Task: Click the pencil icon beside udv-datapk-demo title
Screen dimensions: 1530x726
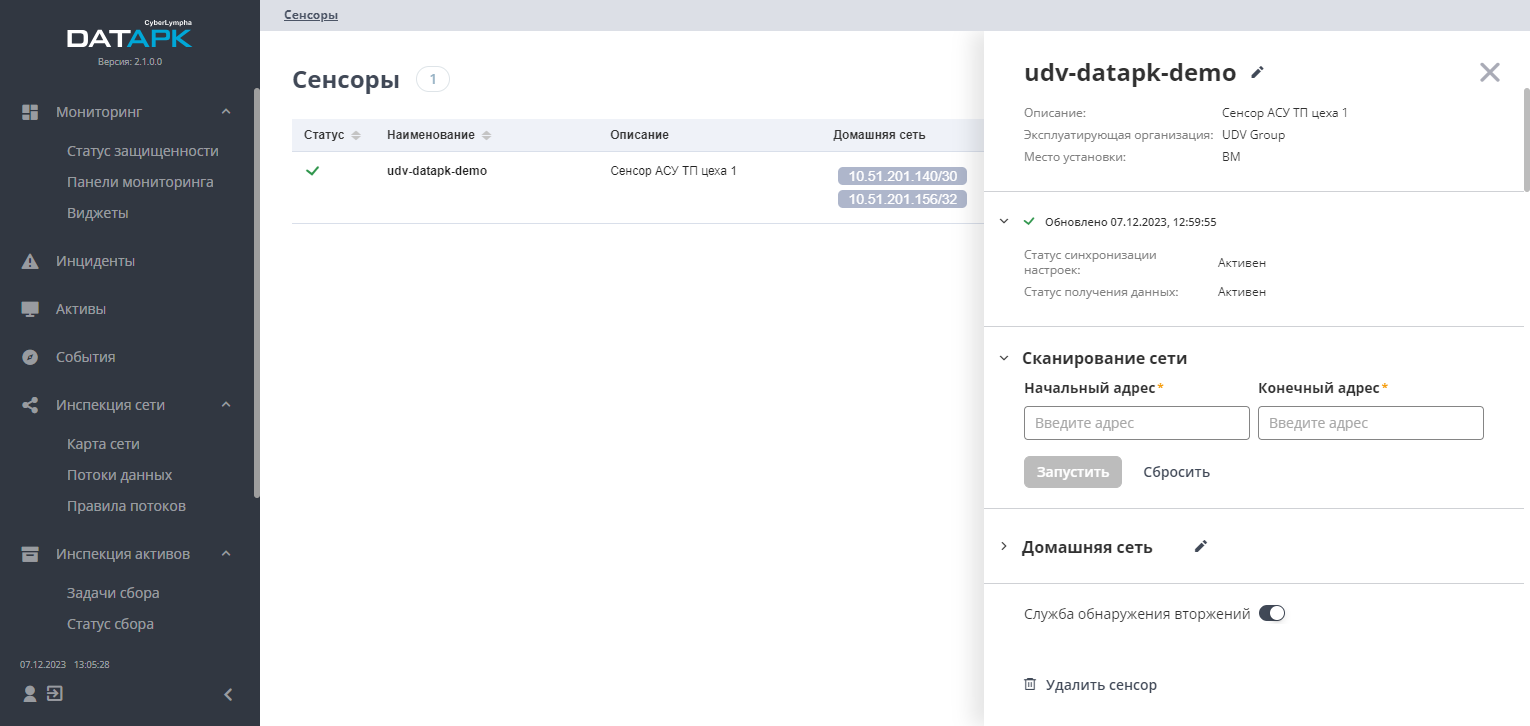Action: (1258, 72)
